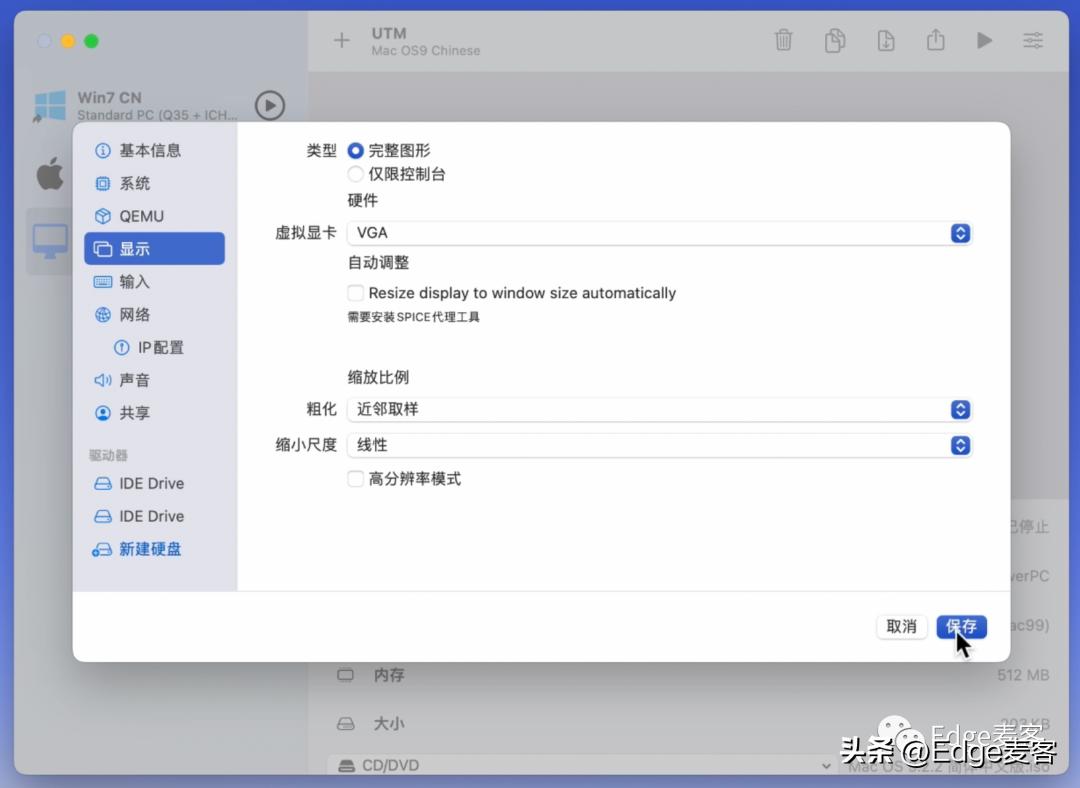Screen dimensions: 1080x788
Task: Check the 高分辨率模式 option
Action: tap(356, 479)
